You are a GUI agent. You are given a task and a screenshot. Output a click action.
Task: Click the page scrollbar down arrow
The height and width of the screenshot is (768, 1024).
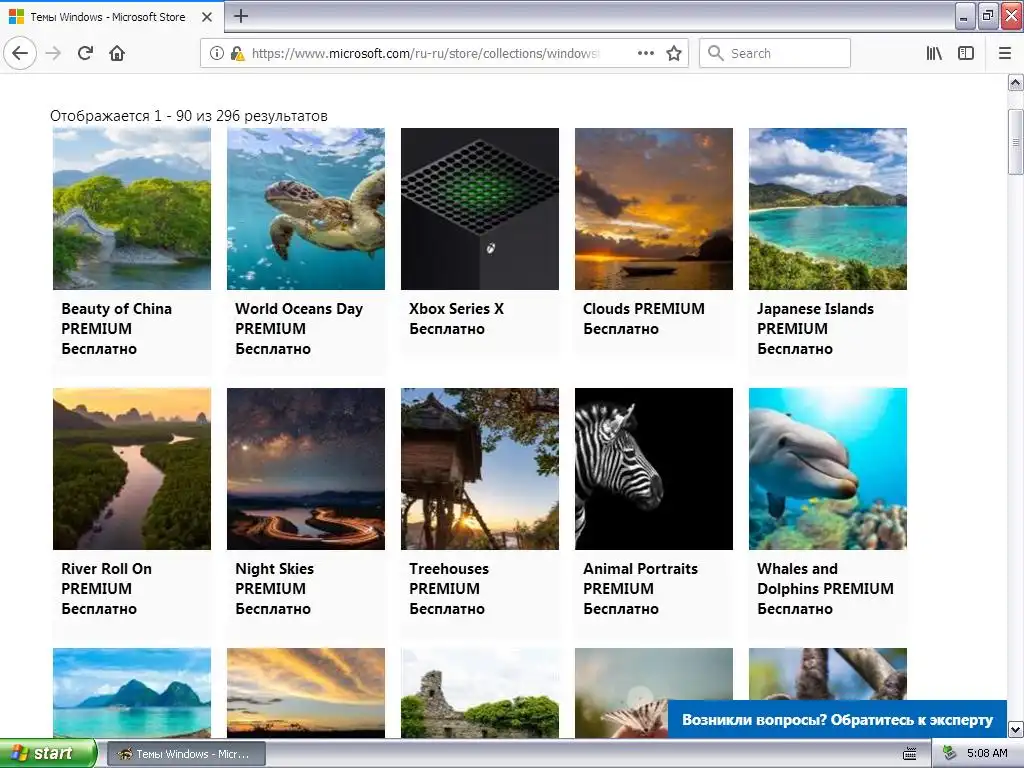tap(1015, 729)
